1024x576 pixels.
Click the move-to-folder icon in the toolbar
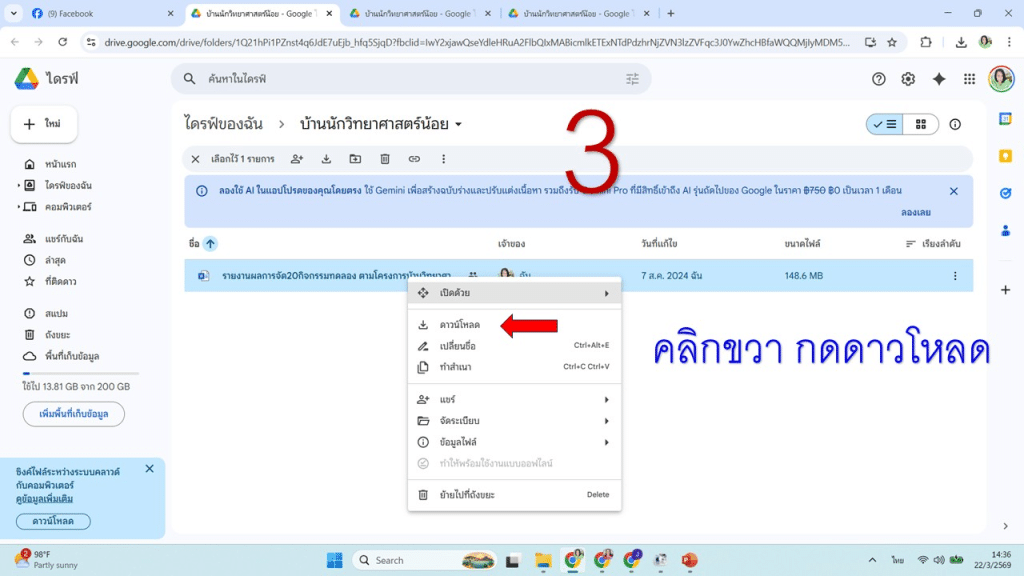(356, 159)
